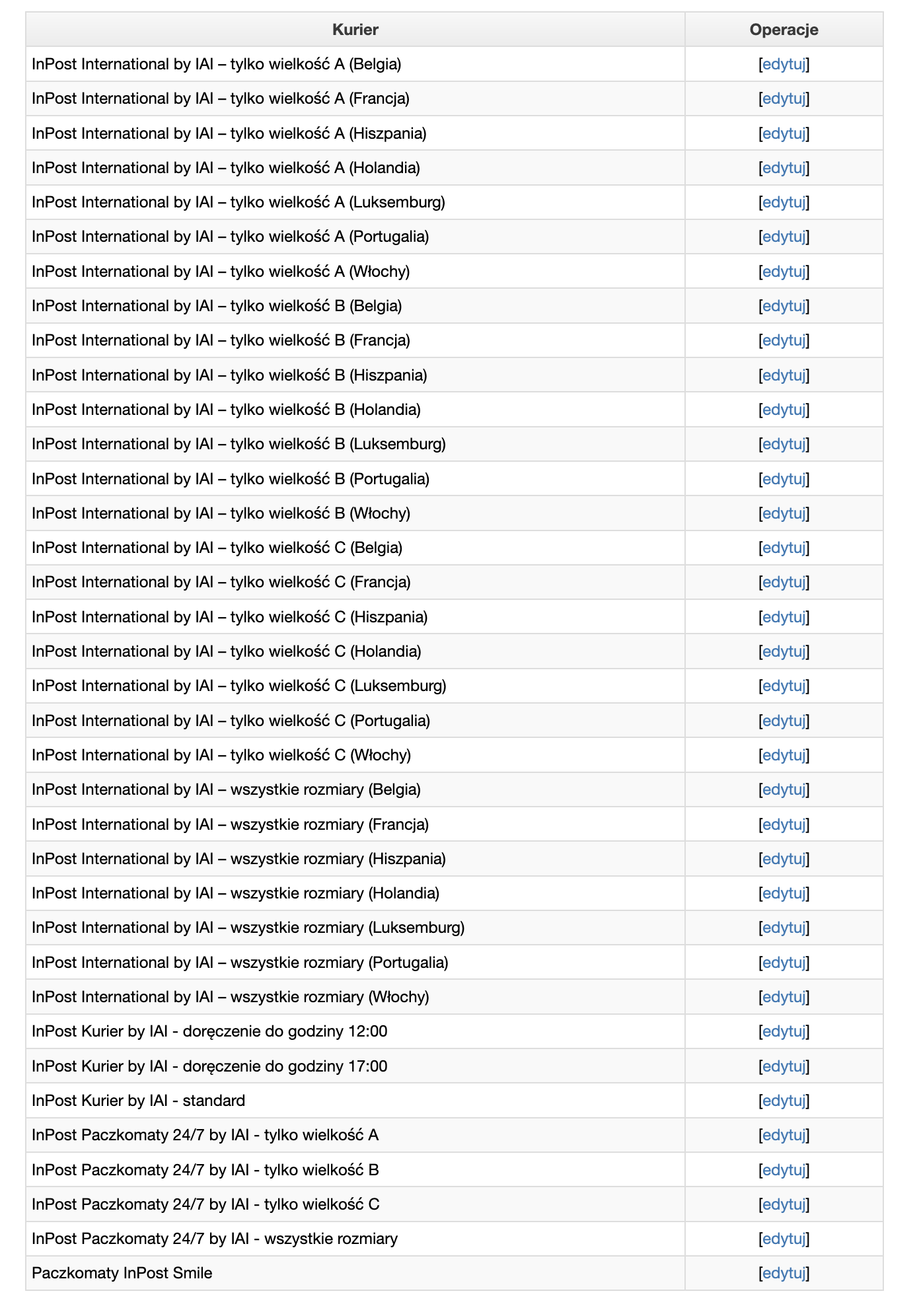The width and height of the screenshot is (917, 1316).
Task: Edit wszystkie rozmiary Belgia courier
Action: [x=784, y=789]
